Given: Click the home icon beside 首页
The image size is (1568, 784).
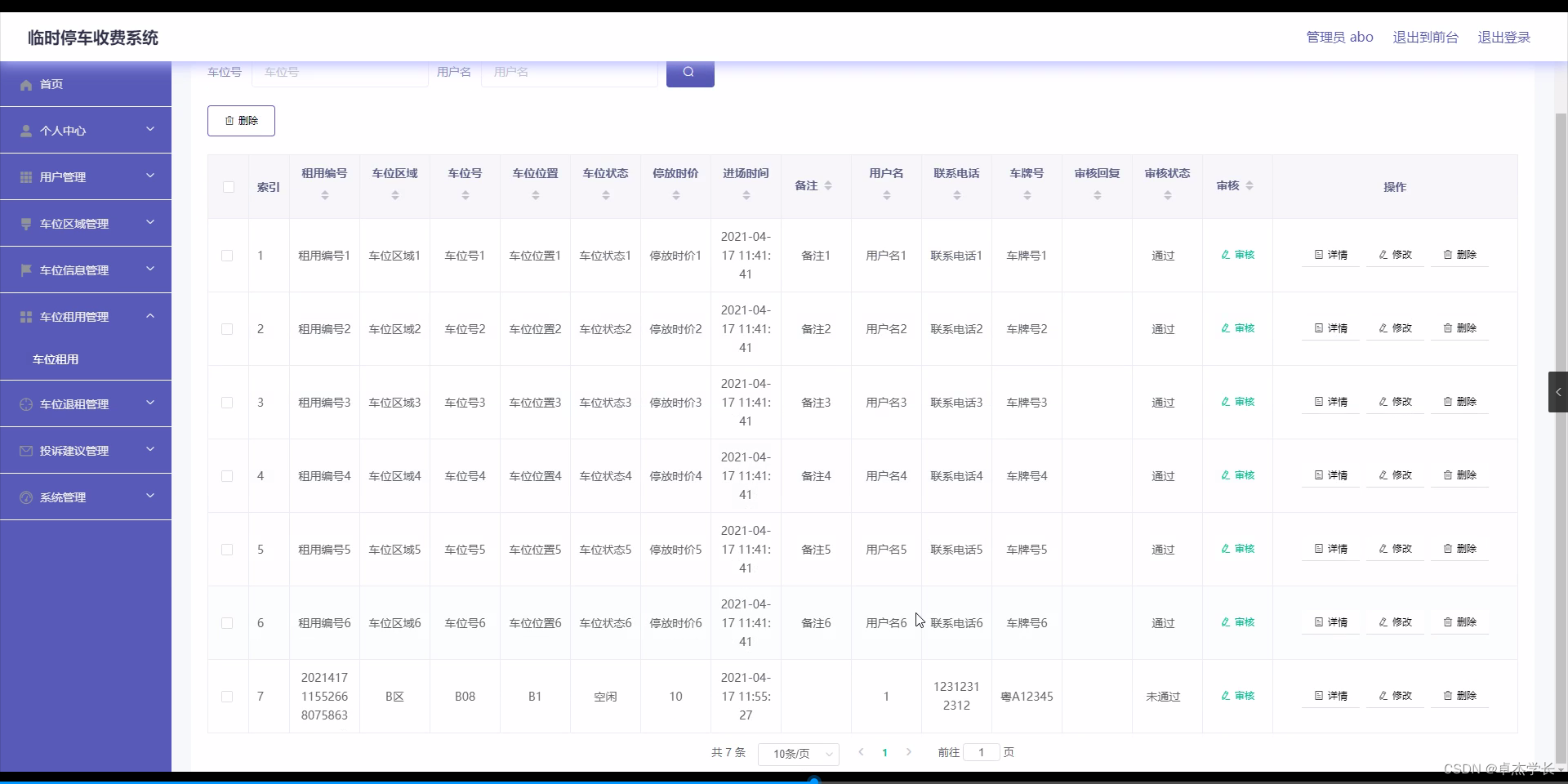Looking at the screenshot, I should [26, 85].
